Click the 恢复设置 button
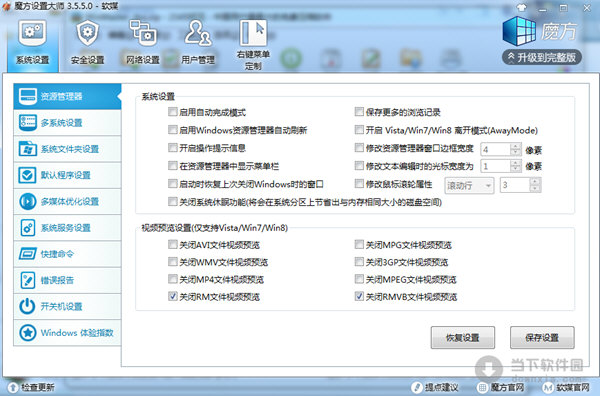Viewport: 600px width, 396px height. pos(463,337)
